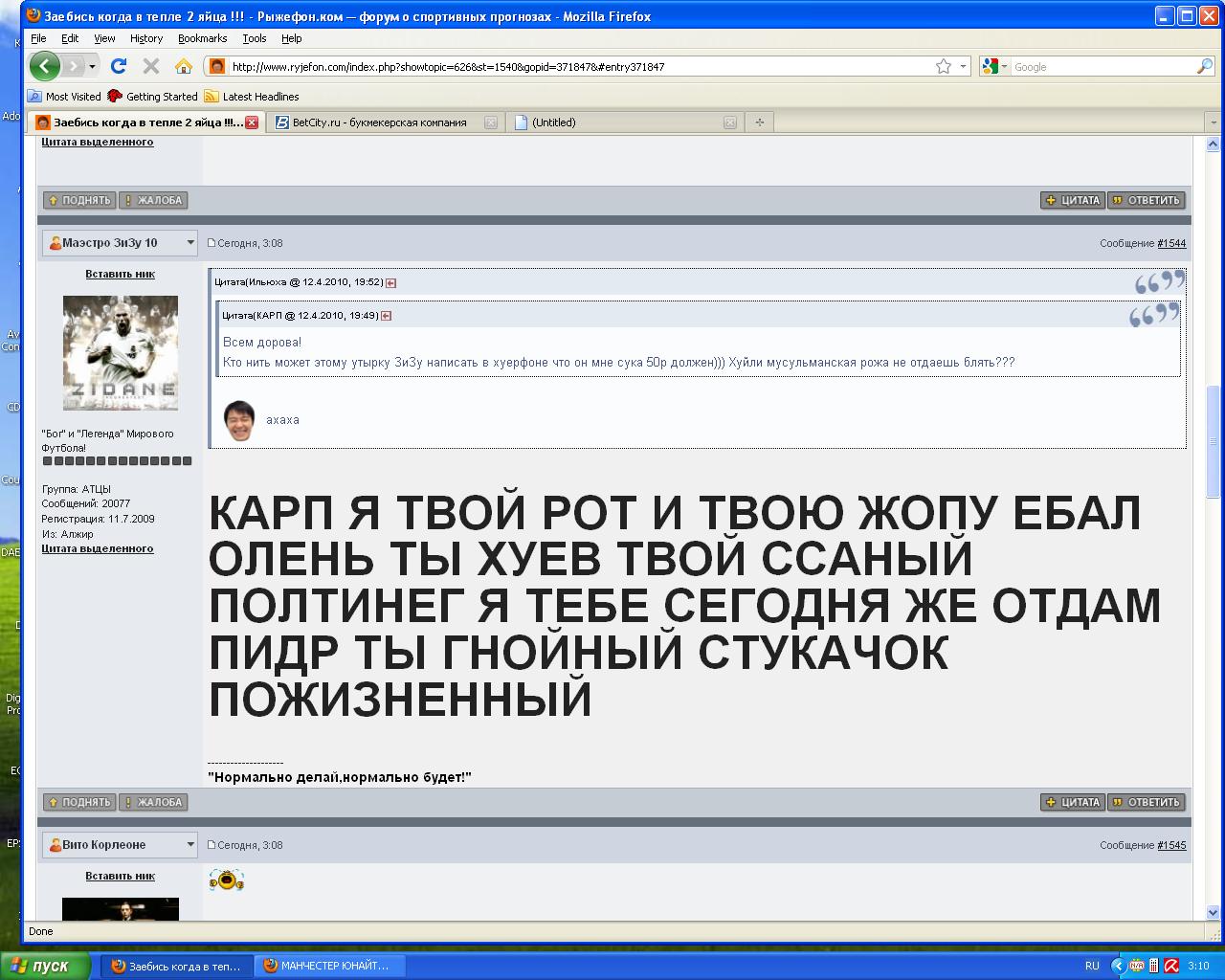The width and height of the screenshot is (1225, 980).
Task: Go to the Home page
Action: (184, 66)
